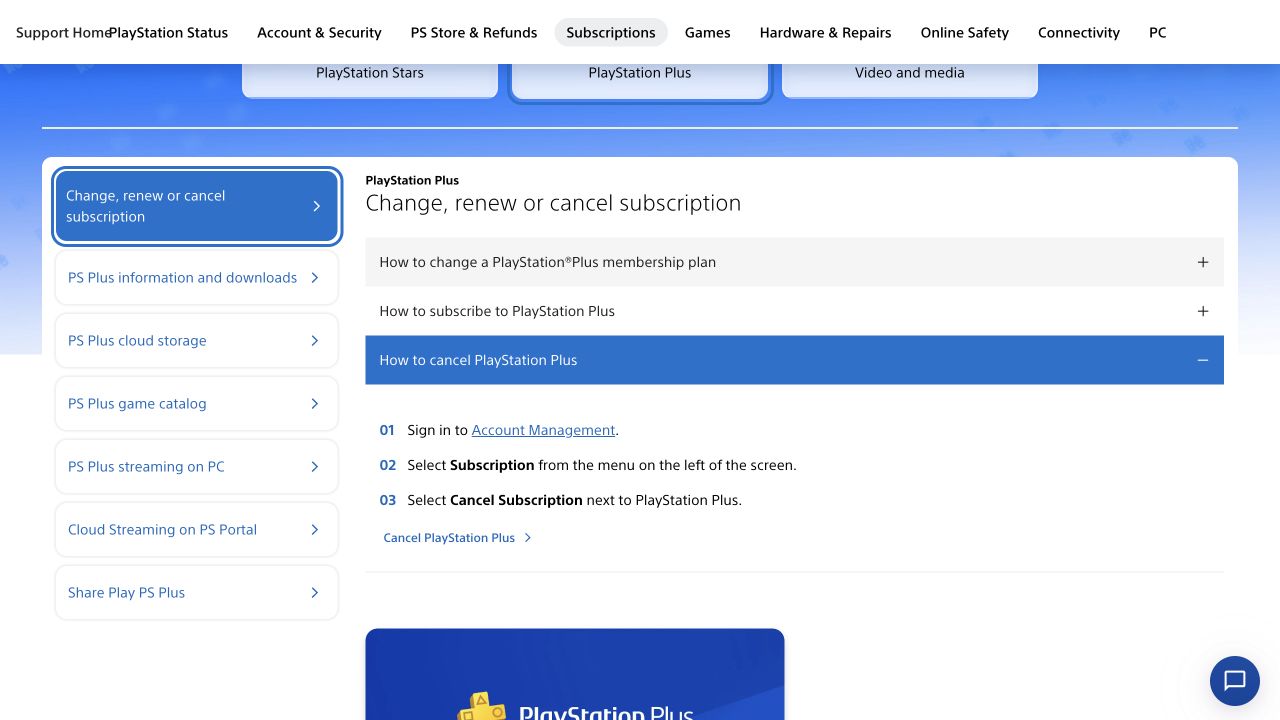Follow the Account Management link
Screen dimensions: 1280x720
[x=543, y=430]
